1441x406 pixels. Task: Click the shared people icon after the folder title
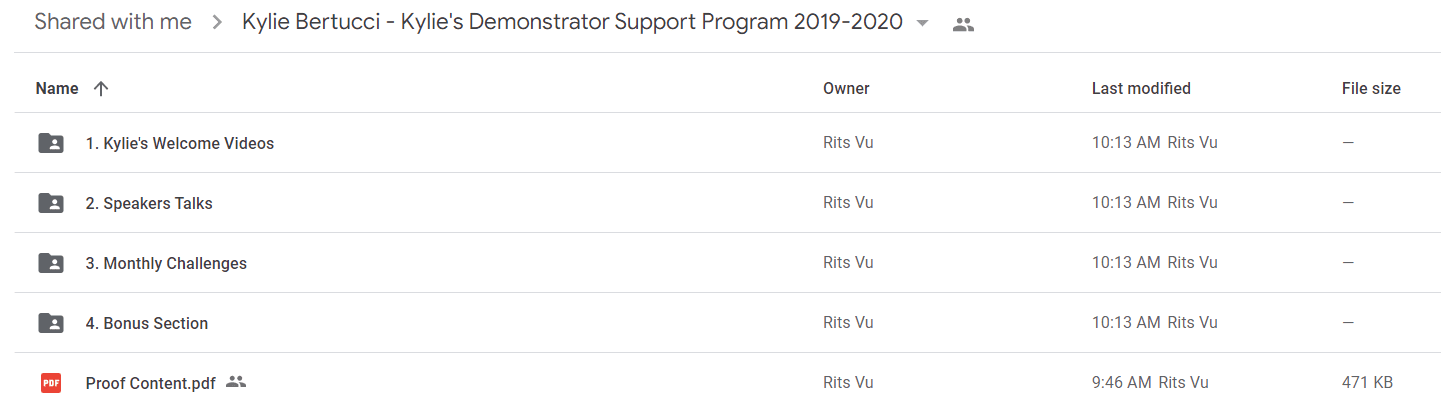pos(963,25)
